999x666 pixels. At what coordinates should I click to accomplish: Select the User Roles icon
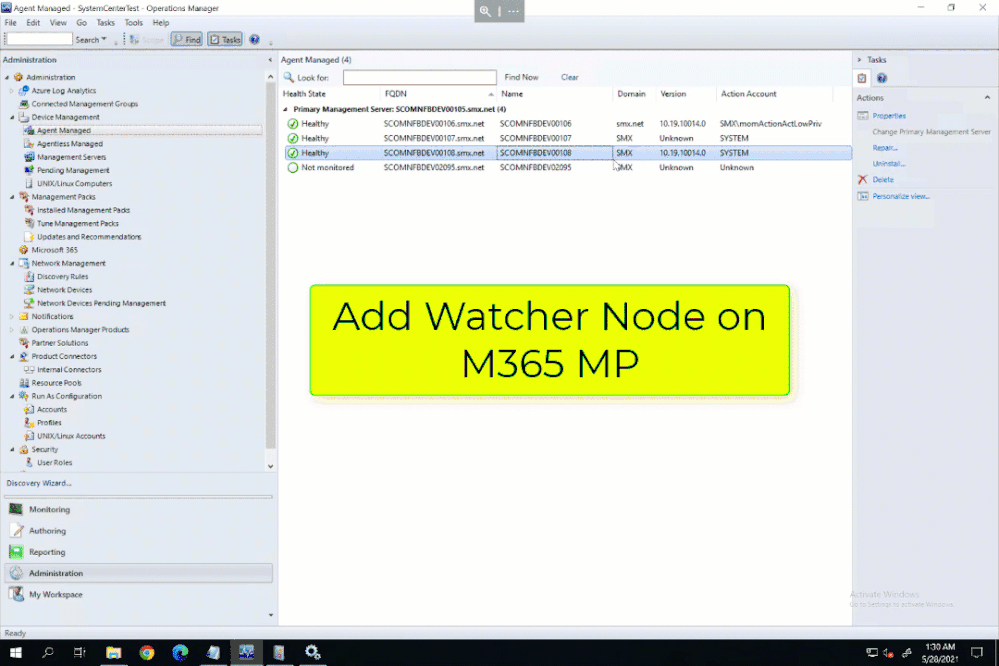click(29, 463)
